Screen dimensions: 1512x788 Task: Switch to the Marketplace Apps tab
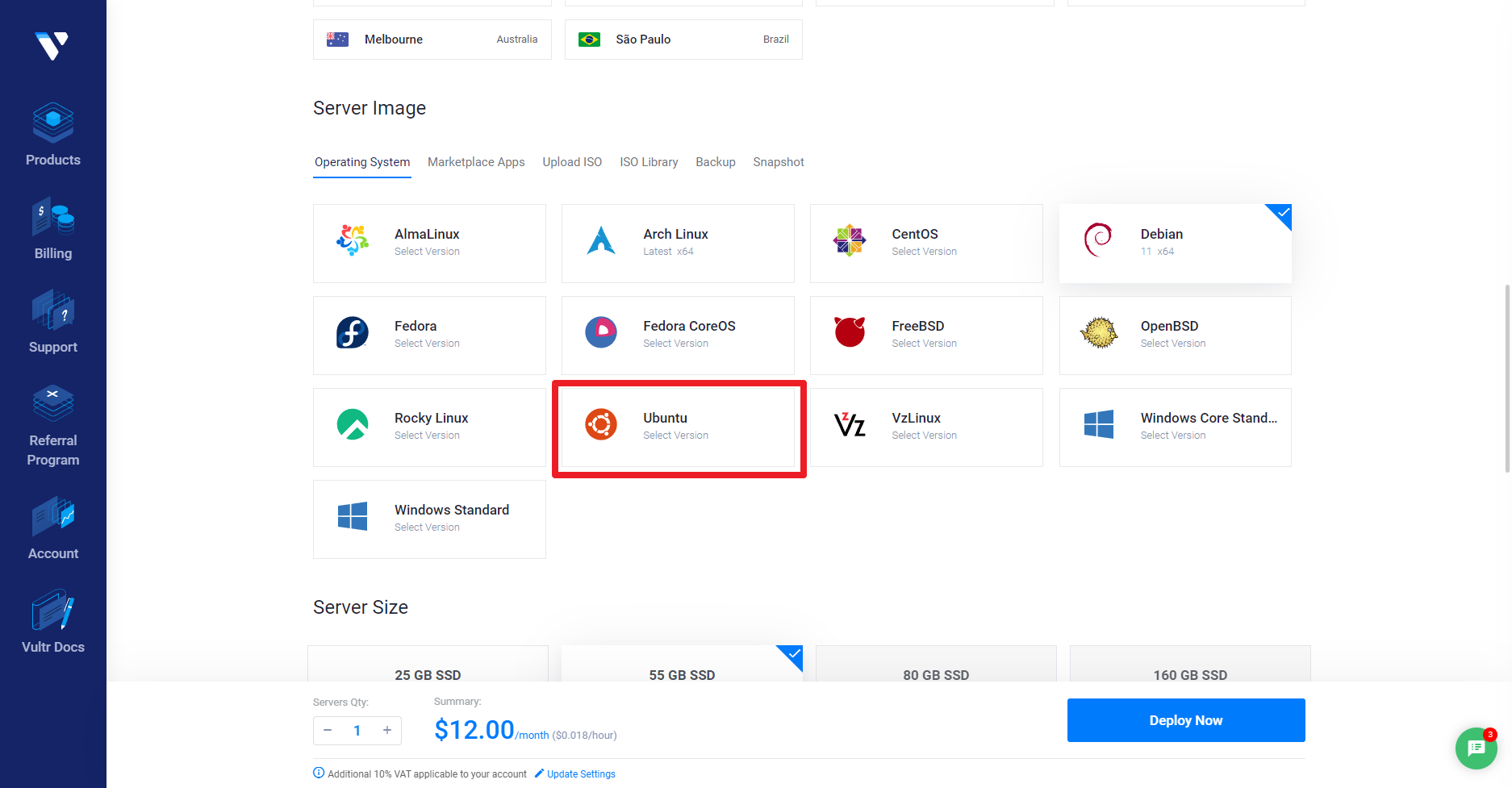(x=476, y=162)
